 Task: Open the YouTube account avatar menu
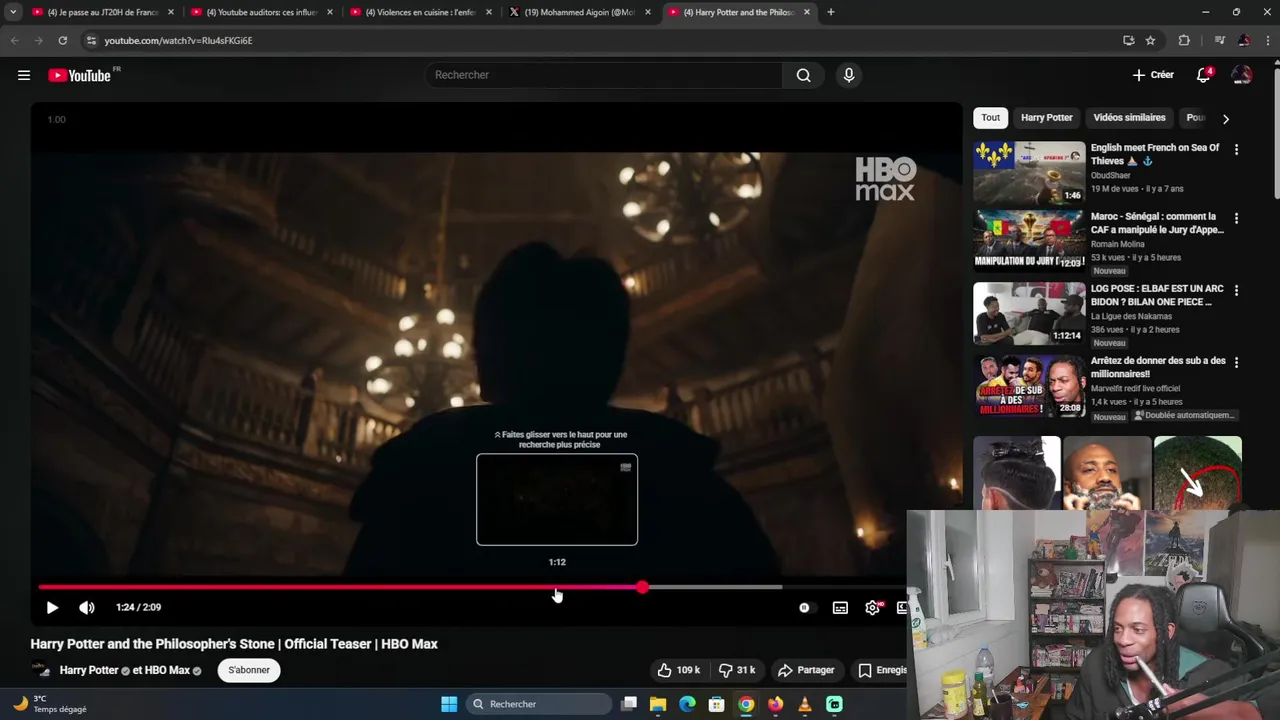point(1242,75)
